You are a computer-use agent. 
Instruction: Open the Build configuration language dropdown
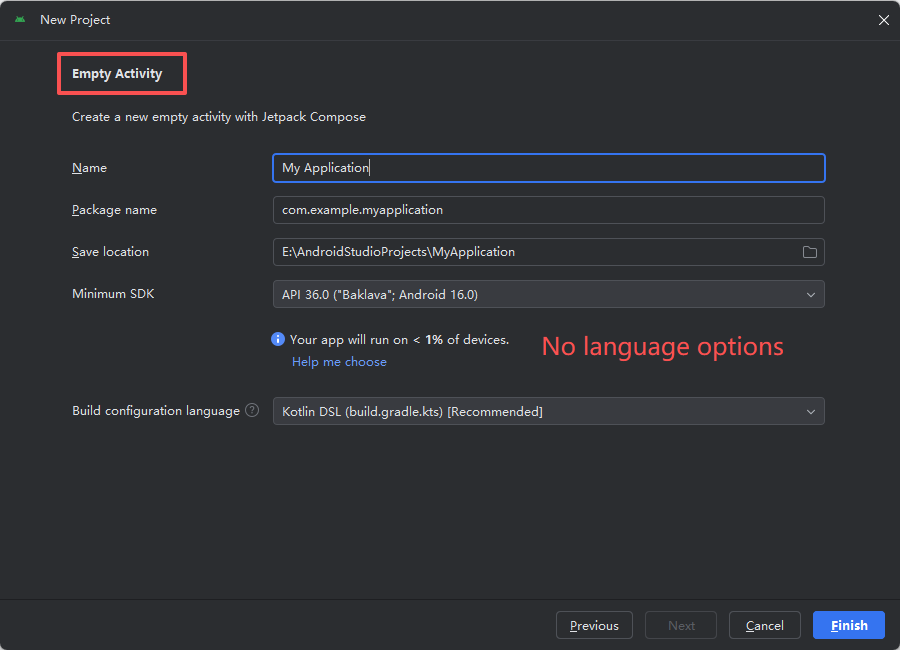click(548, 411)
